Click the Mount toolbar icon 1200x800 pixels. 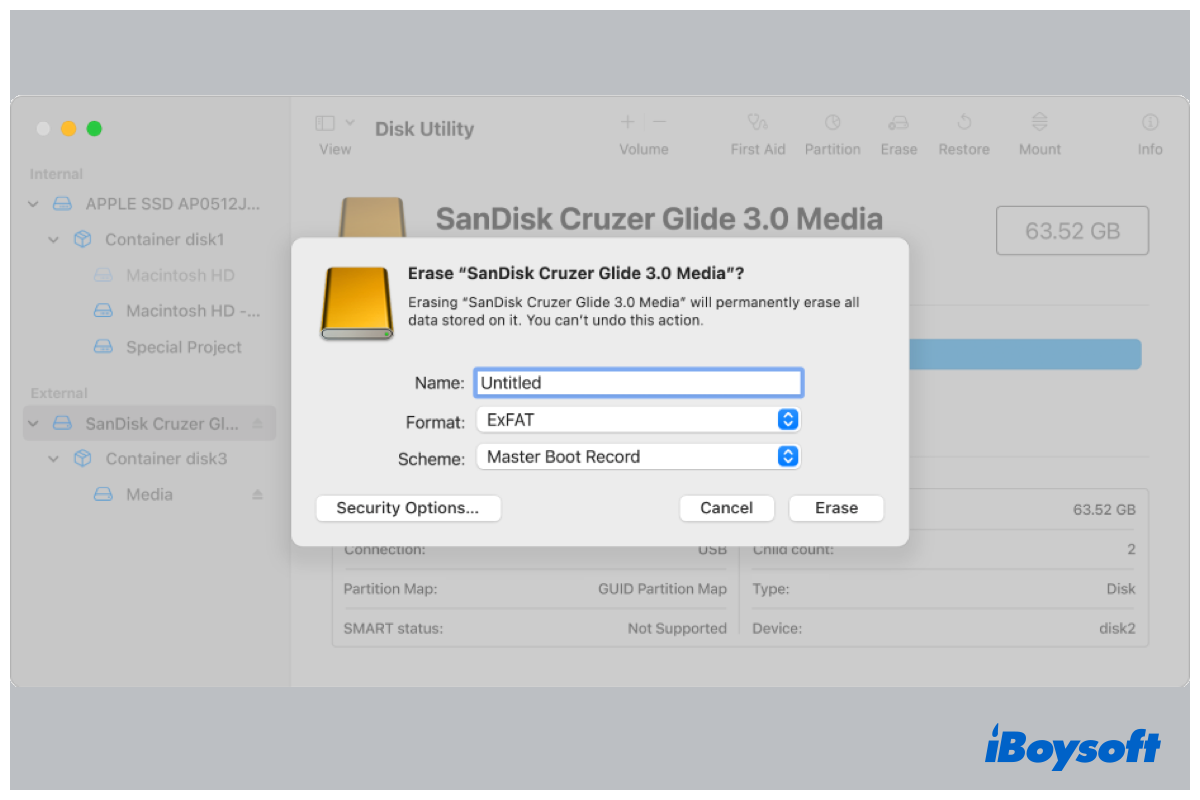1039,123
